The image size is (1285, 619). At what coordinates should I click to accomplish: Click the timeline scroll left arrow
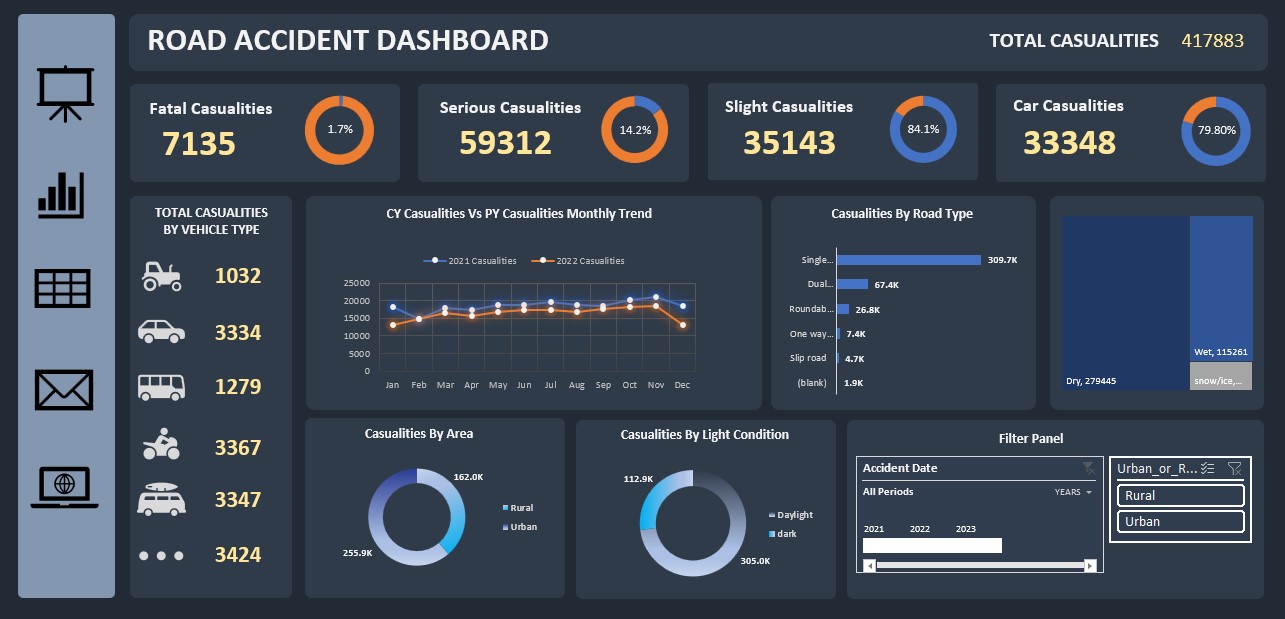coord(869,565)
